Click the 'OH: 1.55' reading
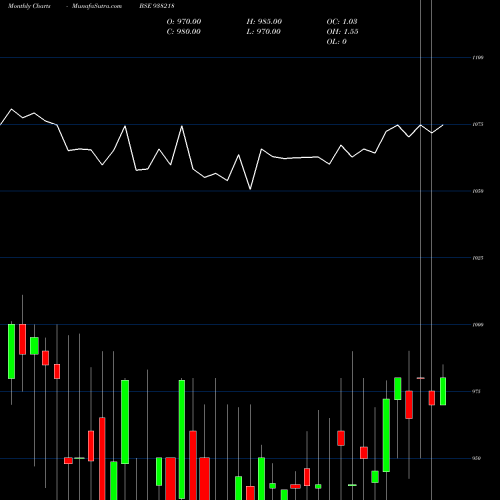500x500 pixels. click(x=342, y=31)
